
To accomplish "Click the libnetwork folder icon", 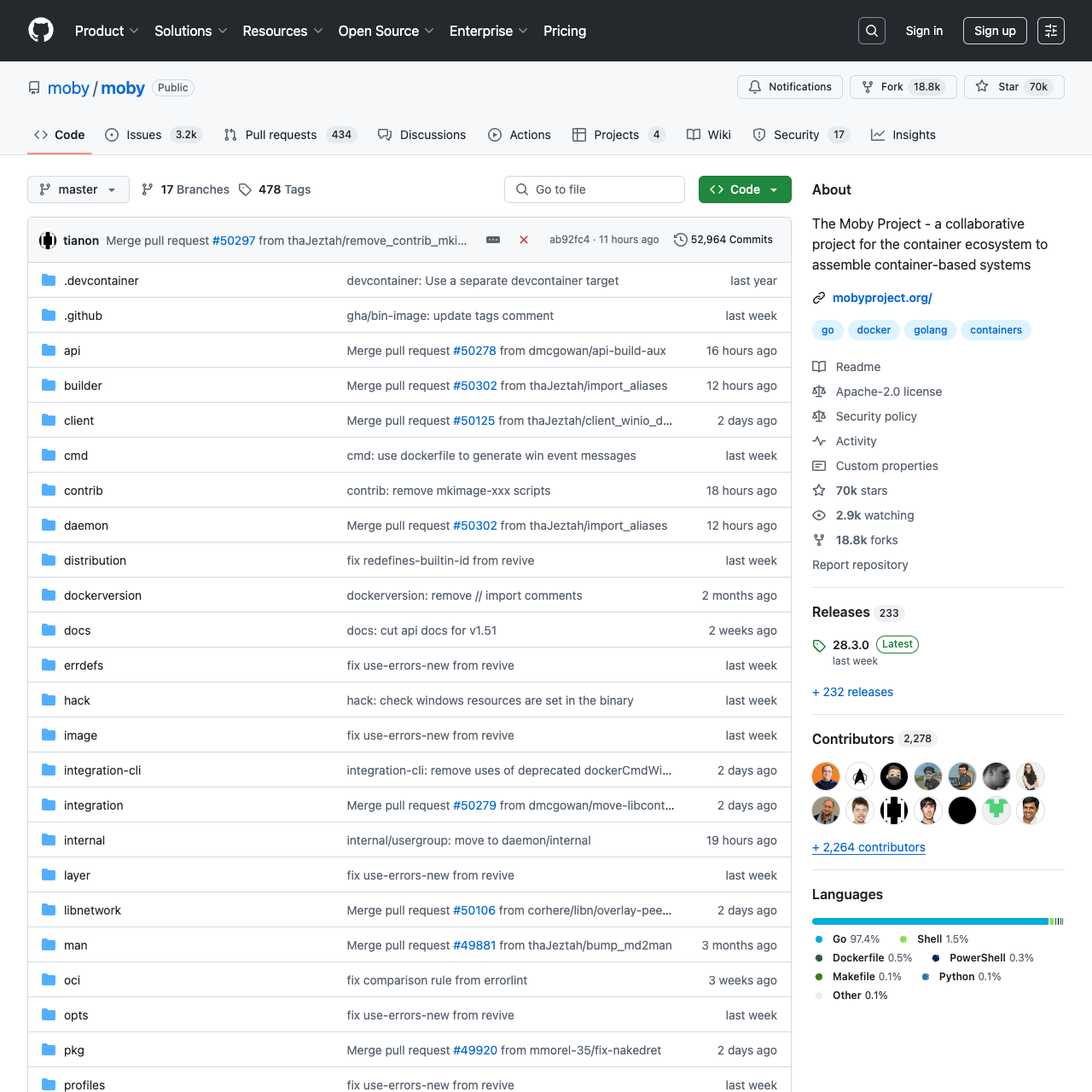I will pos(49,909).
